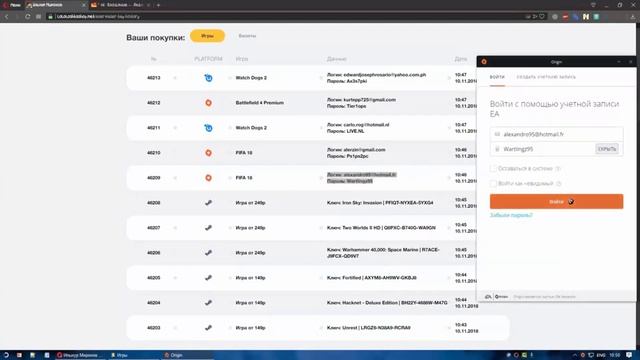Click highlighted login data in row 46209
Image resolution: width=640 pixels, height=360 pixels.
click(x=361, y=178)
